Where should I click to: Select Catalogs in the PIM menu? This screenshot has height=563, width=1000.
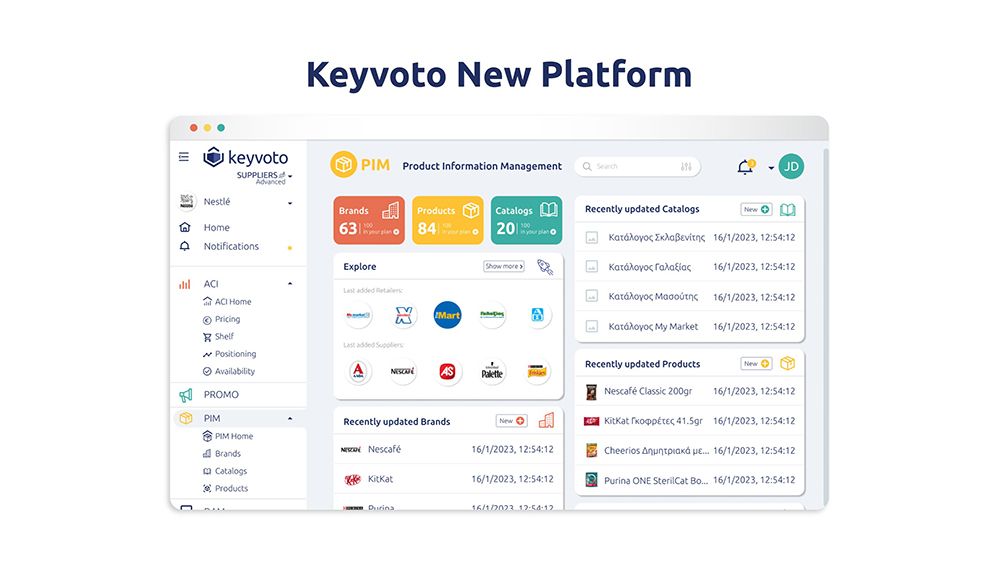[x=231, y=471]
